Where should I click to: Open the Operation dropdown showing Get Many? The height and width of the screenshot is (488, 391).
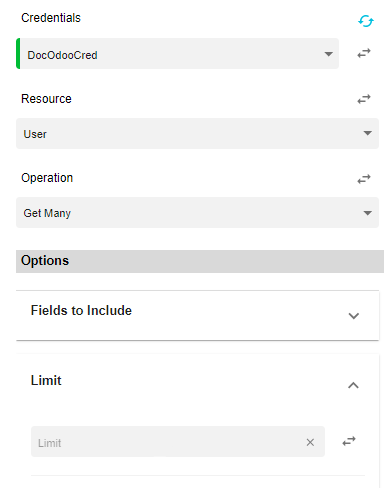(x=197, y=213)
